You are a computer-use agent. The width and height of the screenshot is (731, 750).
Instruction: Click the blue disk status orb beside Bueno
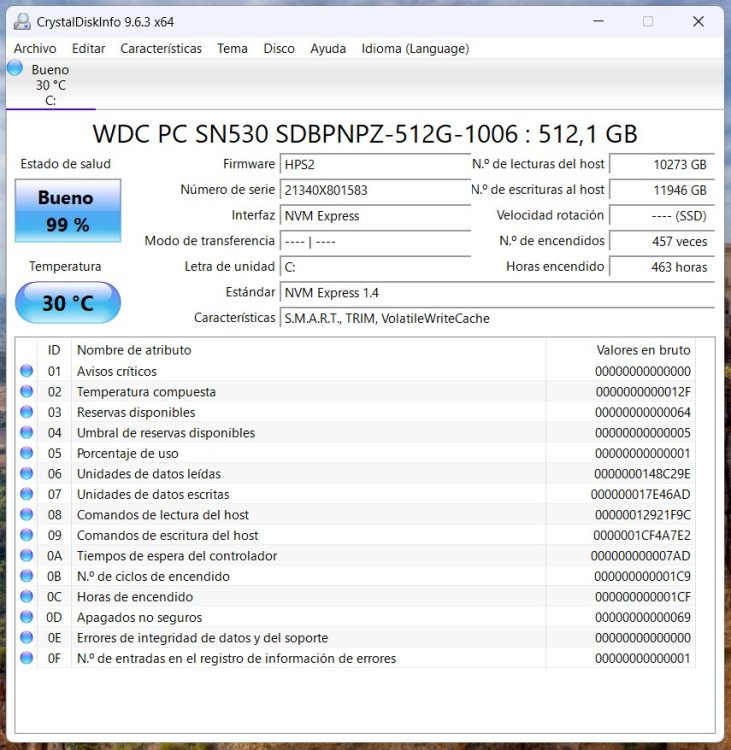pyautogui.click(x=15, y=68)
